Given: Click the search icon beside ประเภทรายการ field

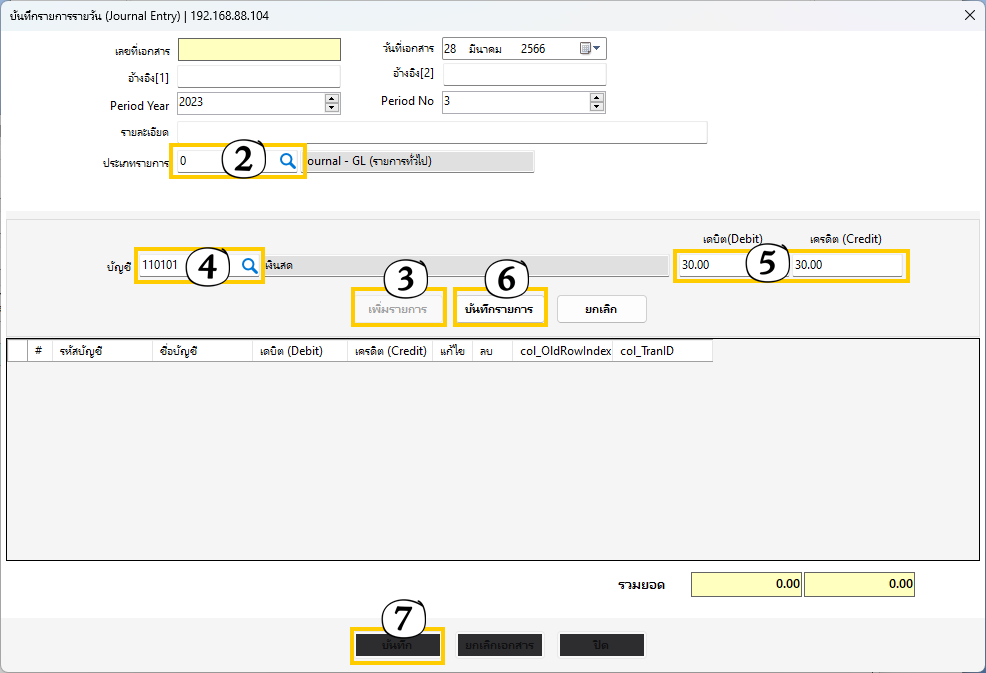Looking at the screenshot, I should (x=287, y=161).
